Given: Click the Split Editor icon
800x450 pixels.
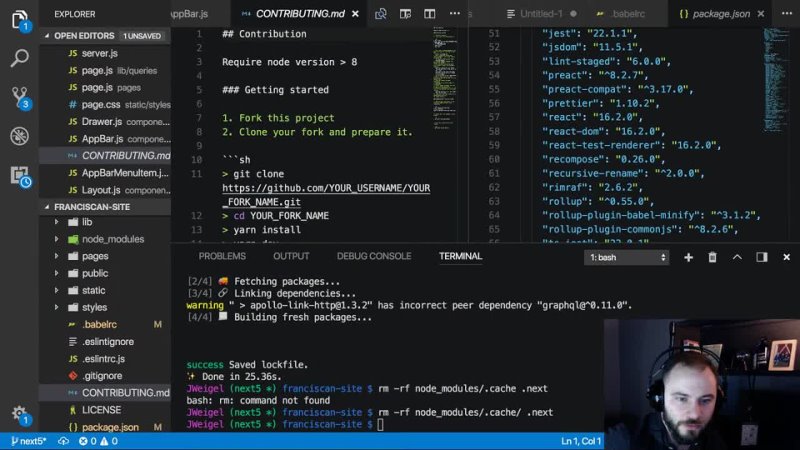Looking at the screenshot, I should click(x=430, y=14).
